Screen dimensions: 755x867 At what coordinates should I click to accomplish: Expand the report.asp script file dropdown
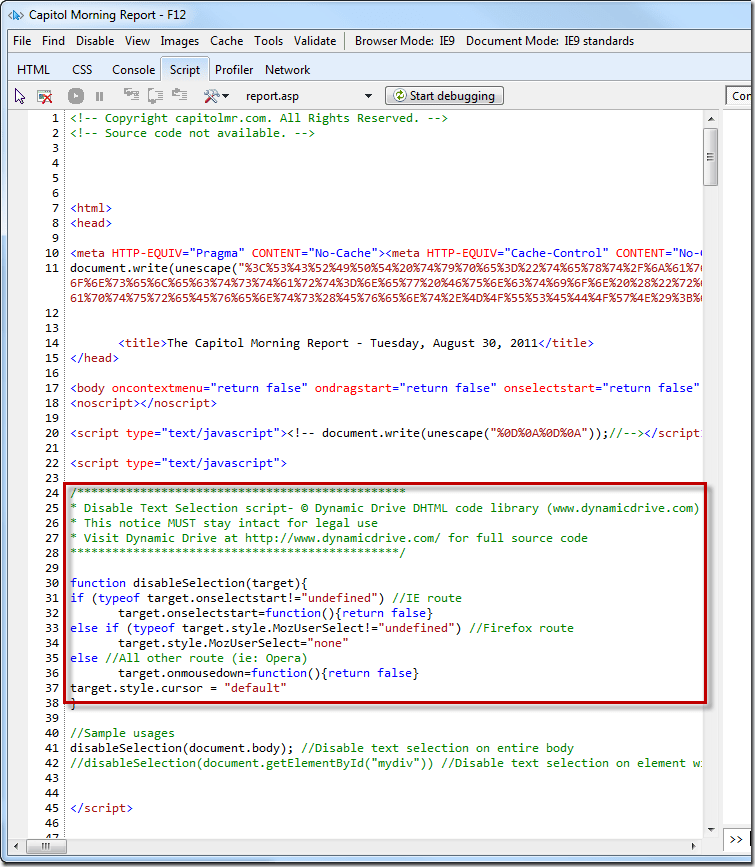click(367, 96)
